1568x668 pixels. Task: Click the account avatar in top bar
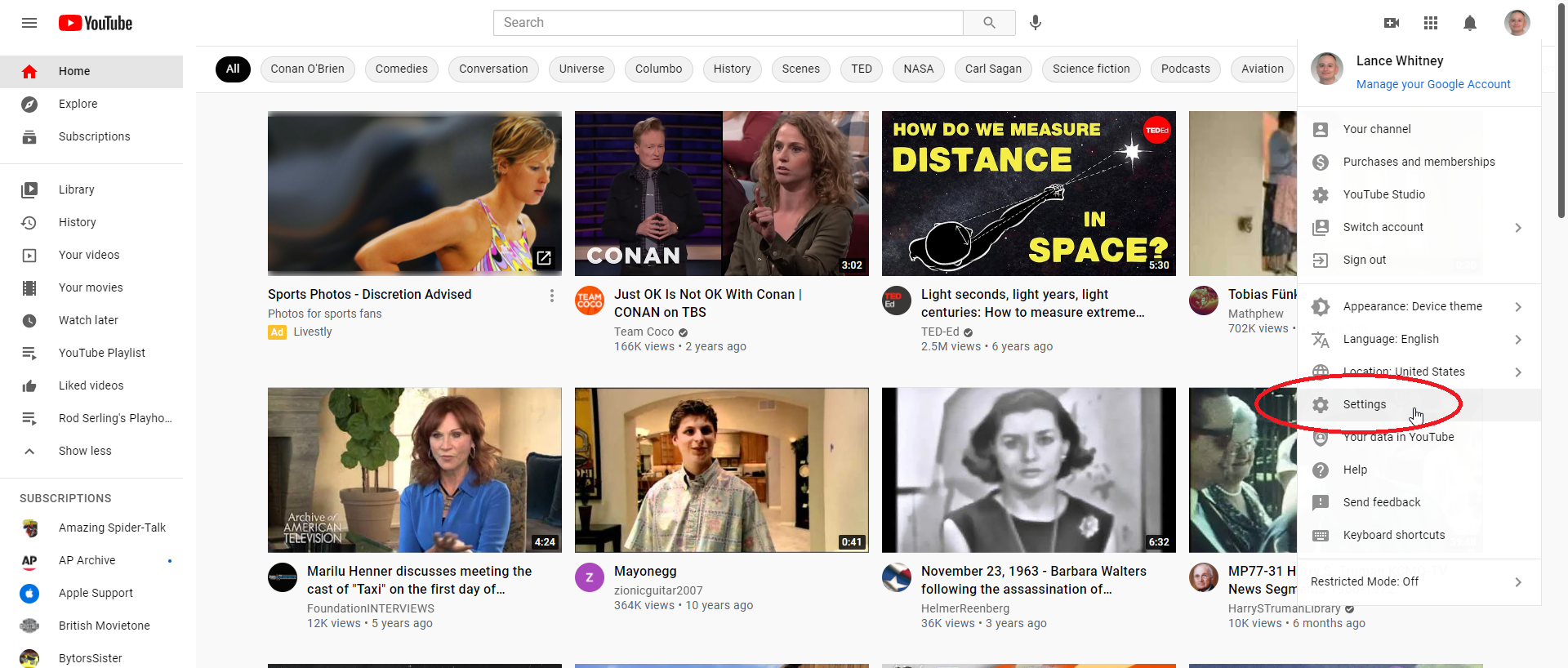point(1517,23)
